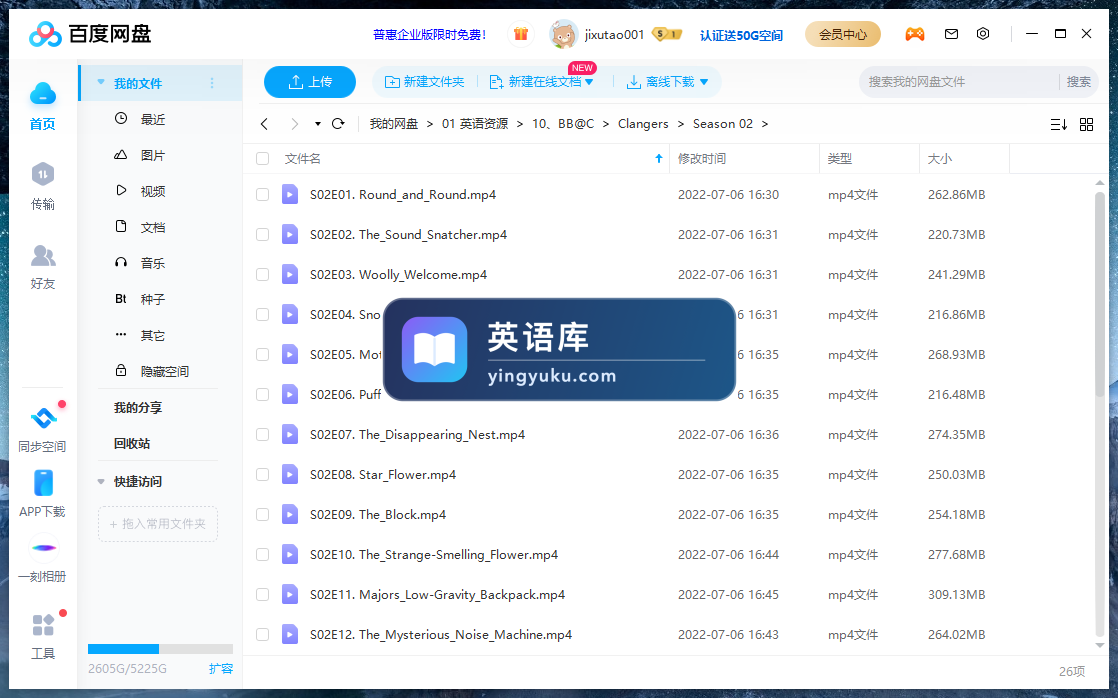Open 一刻相册 album
This screenshot has width=1118, height=698.
pos(43,548)
